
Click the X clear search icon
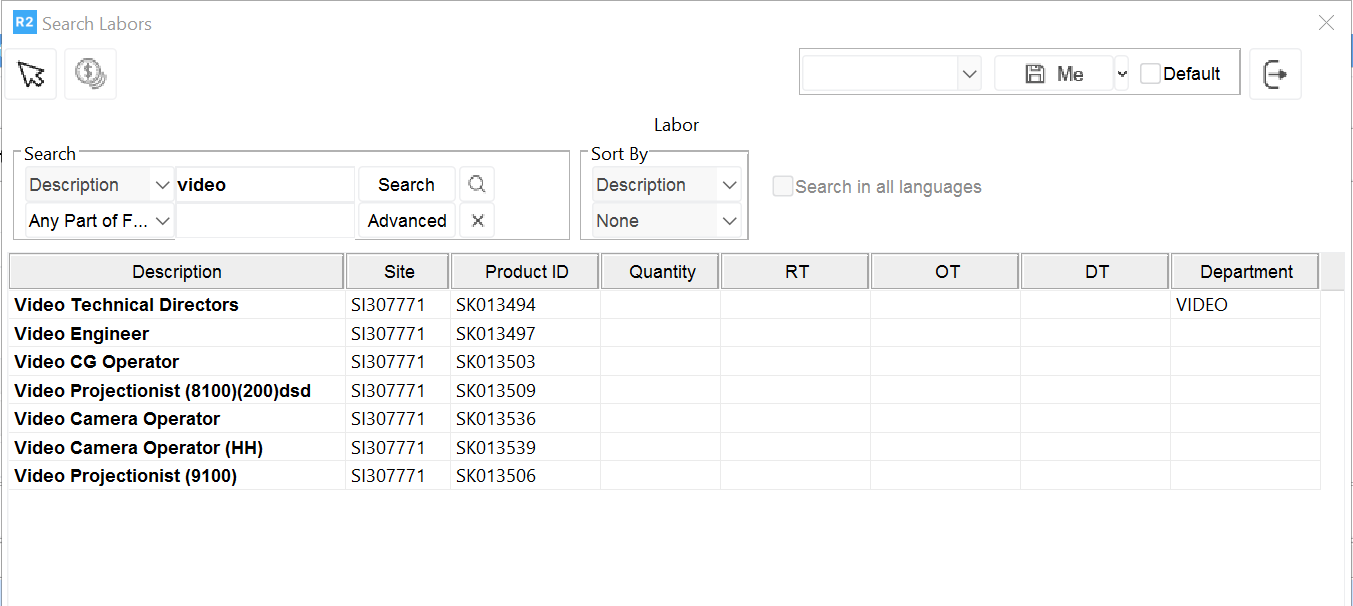[477, 221]
